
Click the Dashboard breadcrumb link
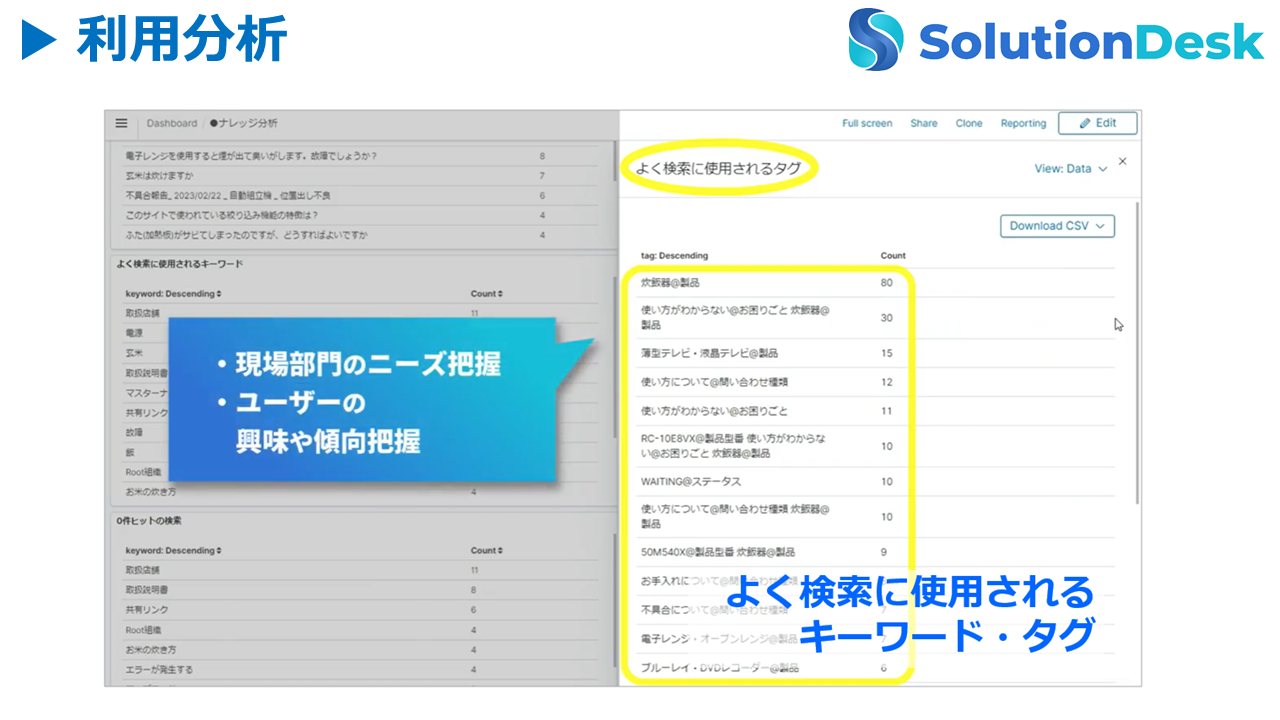(172, 123)
